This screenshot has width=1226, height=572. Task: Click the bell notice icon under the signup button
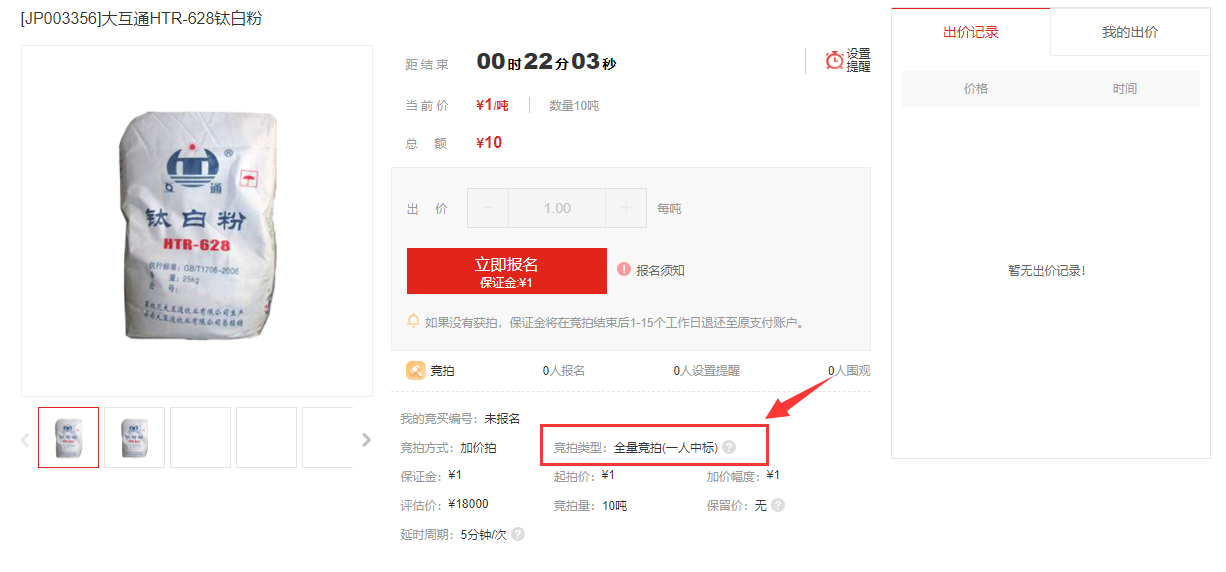pos(413,321)
